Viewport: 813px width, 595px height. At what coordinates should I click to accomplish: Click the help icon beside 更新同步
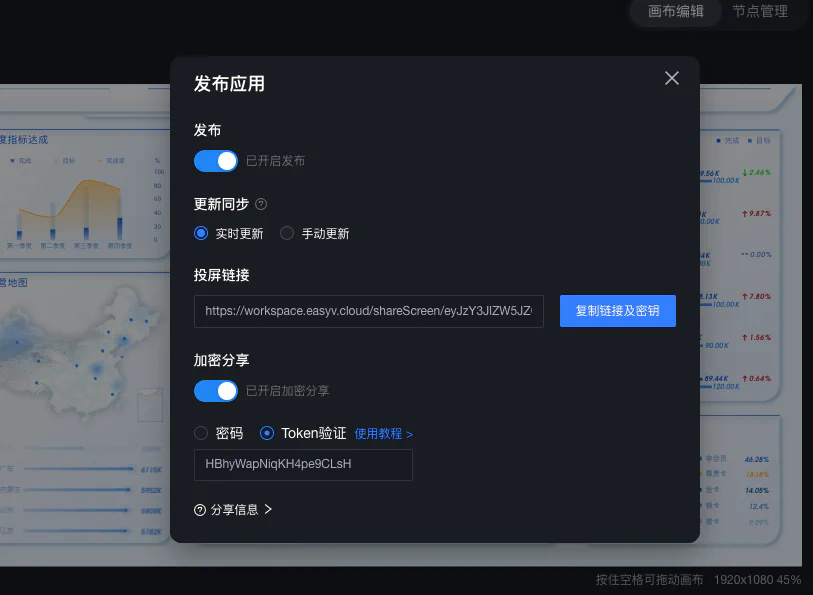click(x=261, y=204)
